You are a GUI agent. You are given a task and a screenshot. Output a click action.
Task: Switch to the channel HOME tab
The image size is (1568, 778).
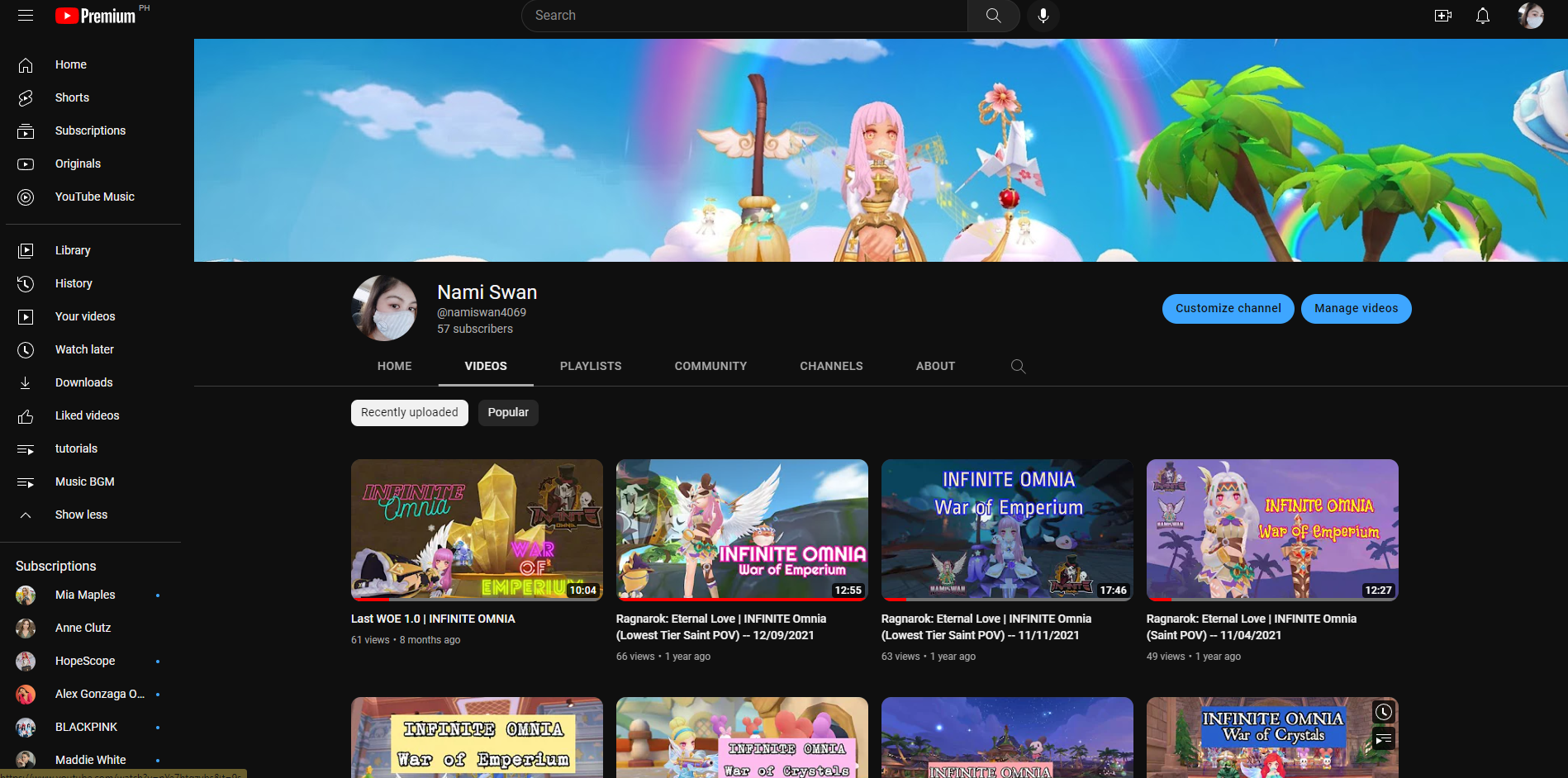pyautogui.click(x=394, y=366)
